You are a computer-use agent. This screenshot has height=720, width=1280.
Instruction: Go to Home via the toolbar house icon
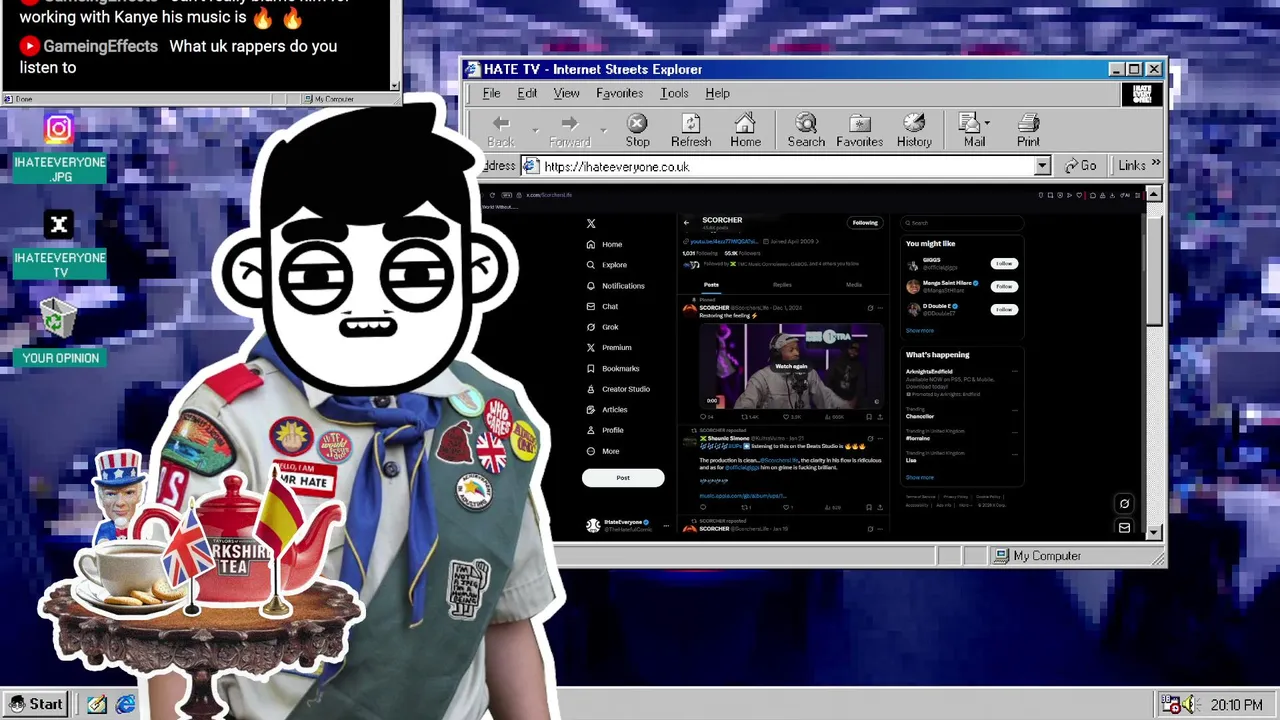coord(745,123)
